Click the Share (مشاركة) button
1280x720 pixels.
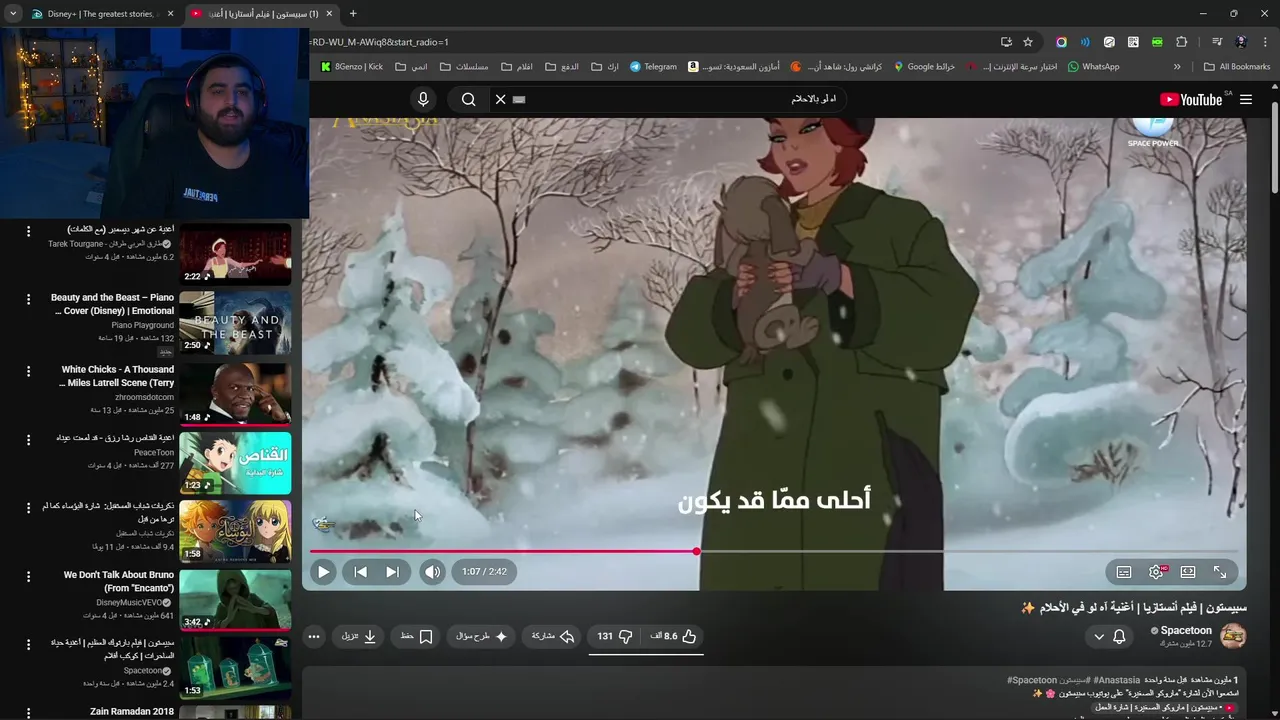(x=553, y=636)
